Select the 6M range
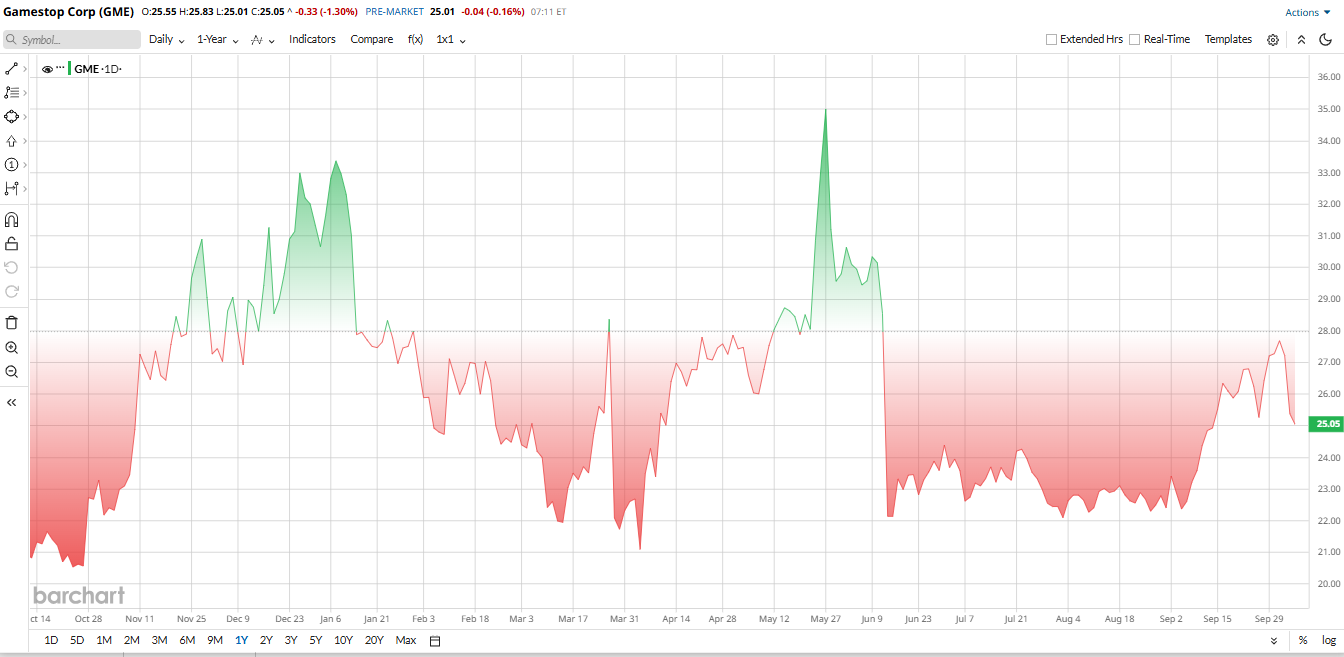The image size is (1344, 657). click(187, 640)
